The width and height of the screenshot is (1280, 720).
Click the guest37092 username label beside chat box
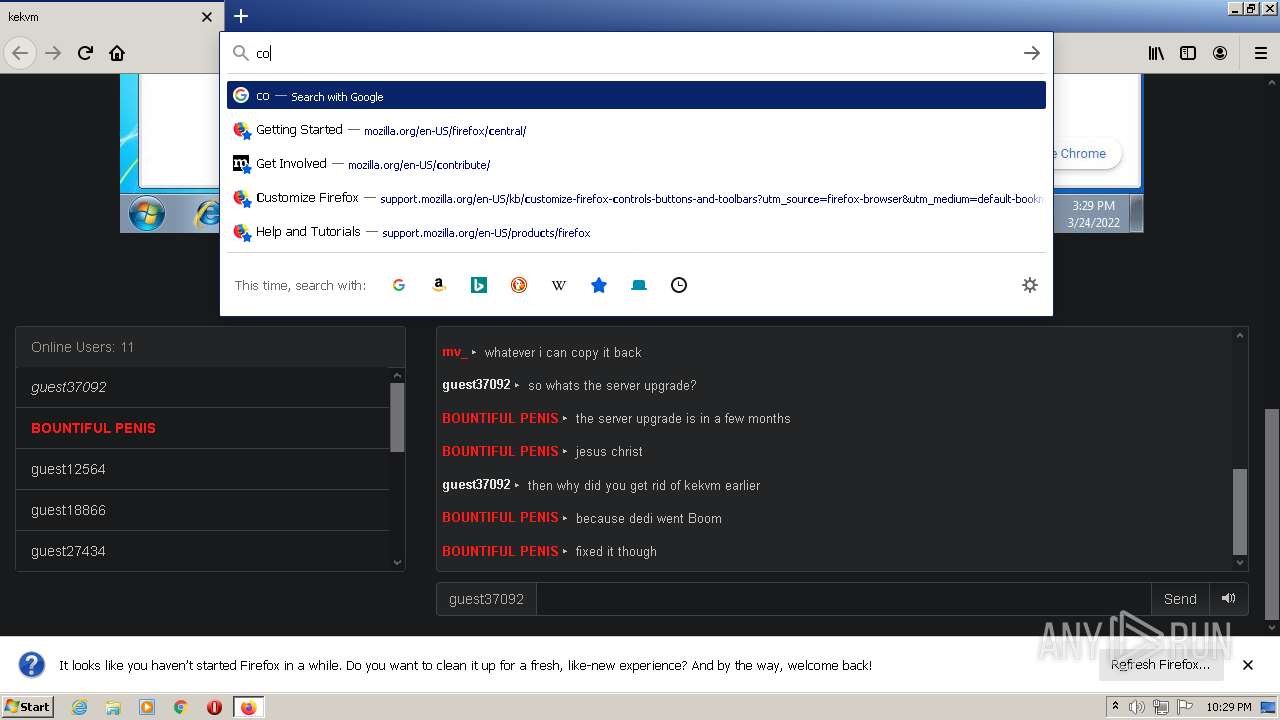pos(486,599)
